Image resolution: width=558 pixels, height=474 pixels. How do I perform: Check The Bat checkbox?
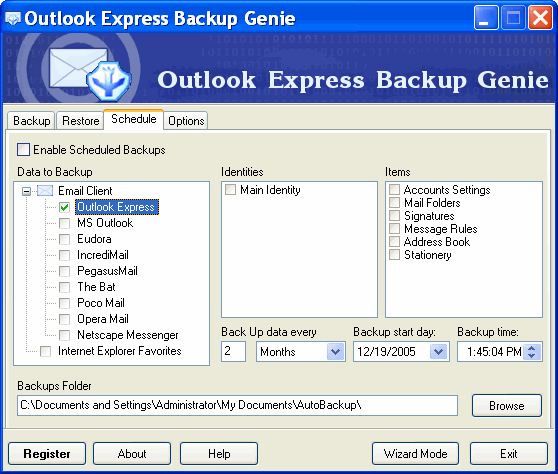(64, 287)
